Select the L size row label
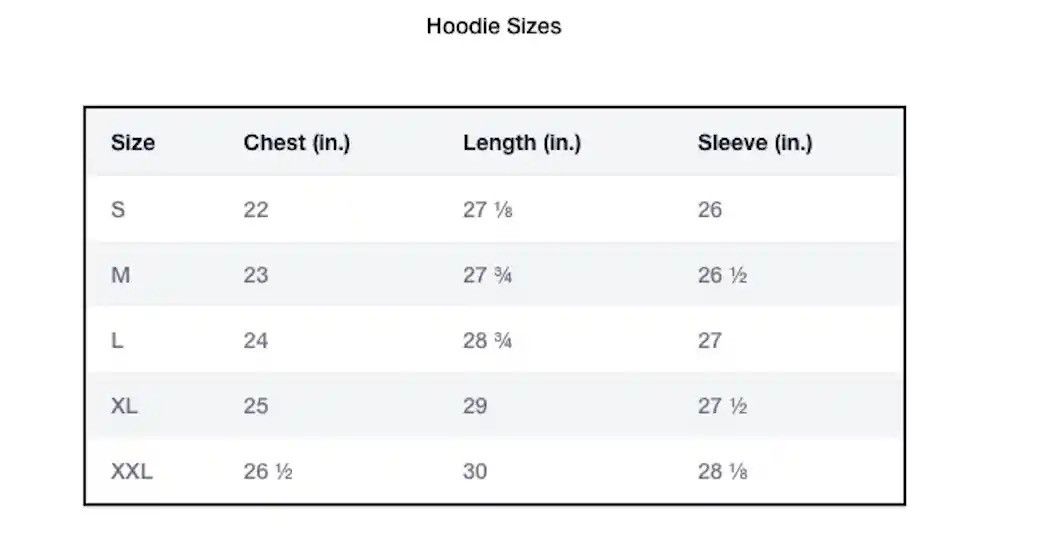Screen dimensions: 1050x546 coord(117,340)
